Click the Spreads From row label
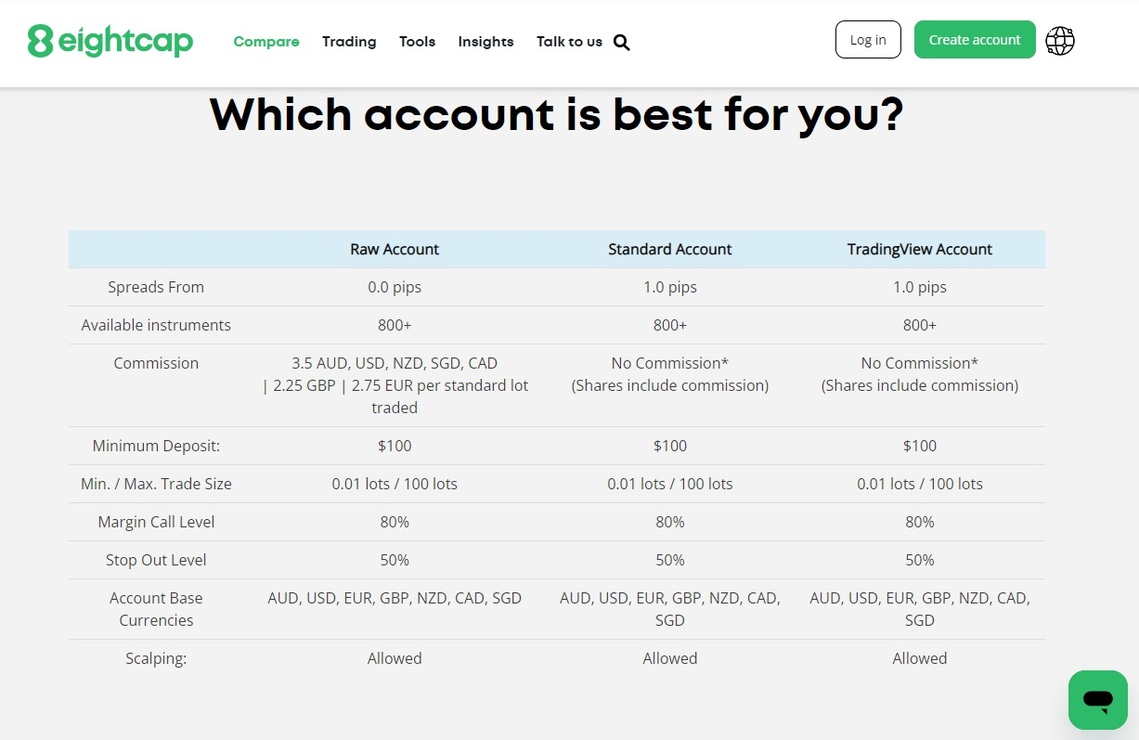 156,287
